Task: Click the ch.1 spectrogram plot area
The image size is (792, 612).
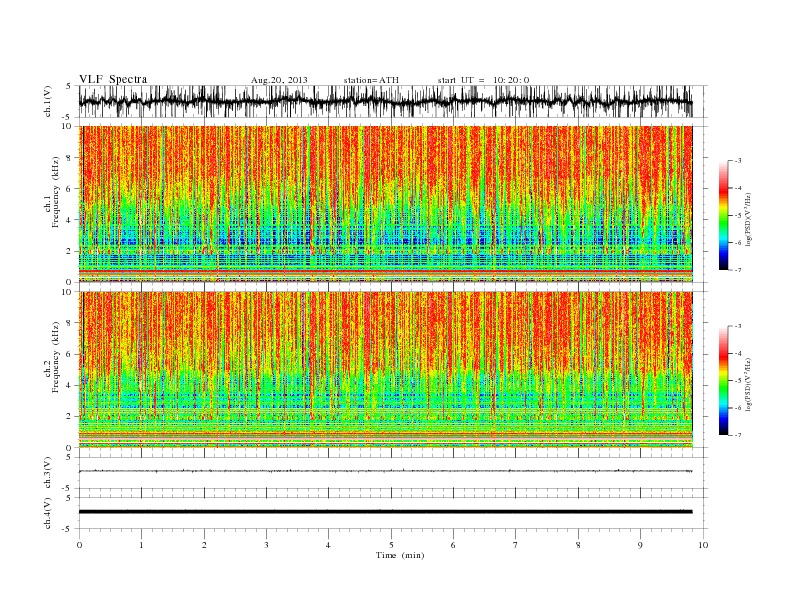Action: pos(385,204)
